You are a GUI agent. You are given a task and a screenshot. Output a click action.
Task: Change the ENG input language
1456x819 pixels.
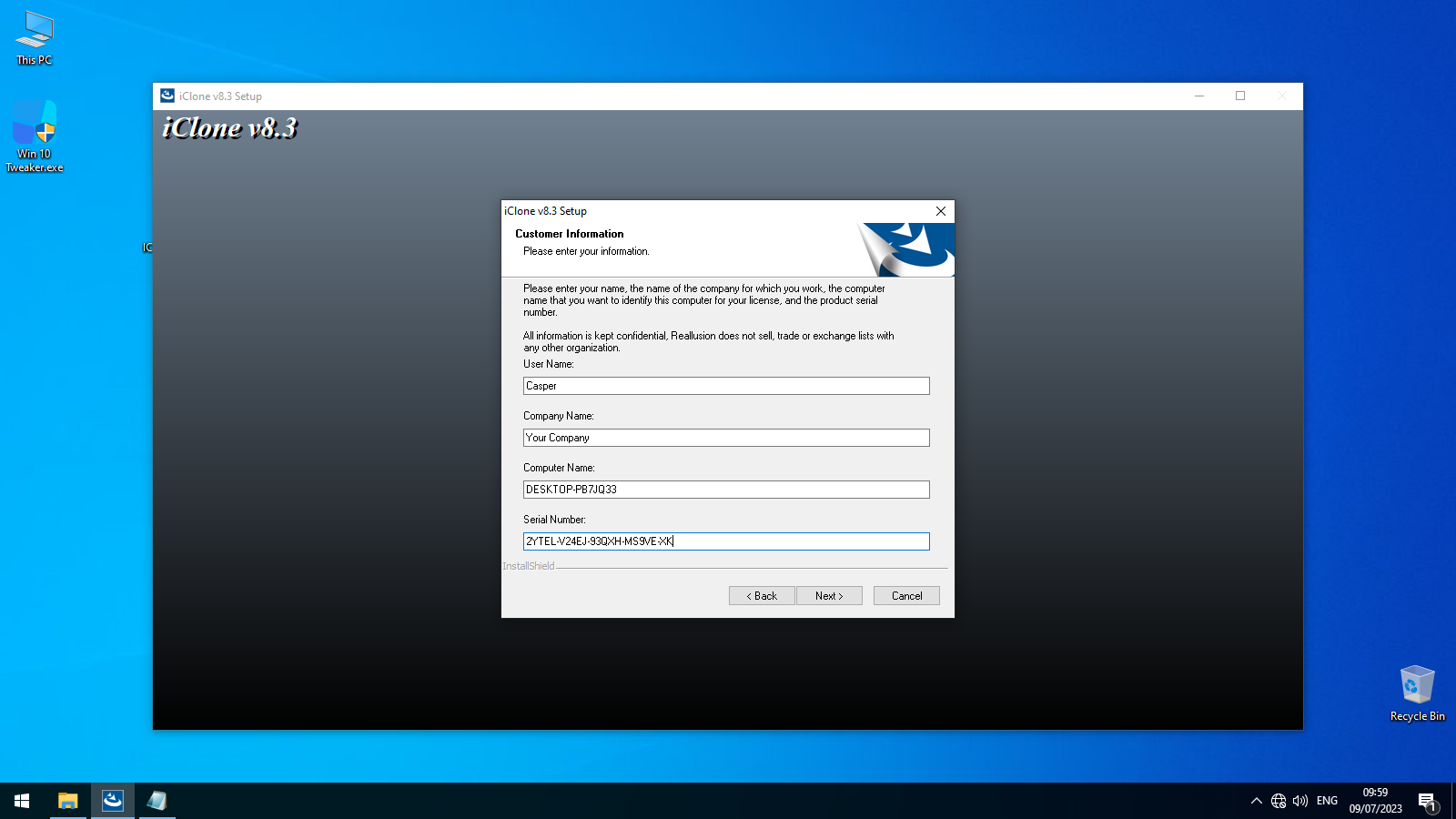pos(1327,801)
